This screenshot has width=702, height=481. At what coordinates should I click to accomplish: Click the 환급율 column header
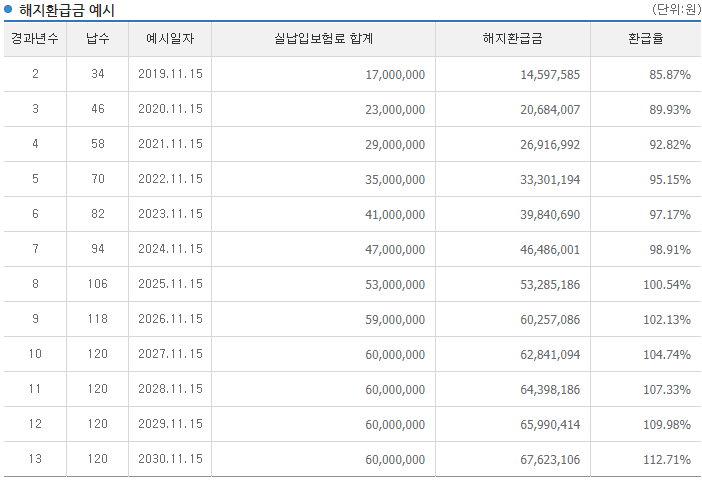point(645,40)
